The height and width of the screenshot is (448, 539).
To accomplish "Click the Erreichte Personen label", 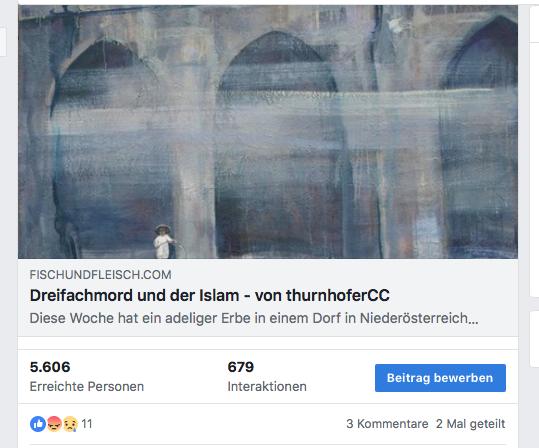I will click(87, 386).
